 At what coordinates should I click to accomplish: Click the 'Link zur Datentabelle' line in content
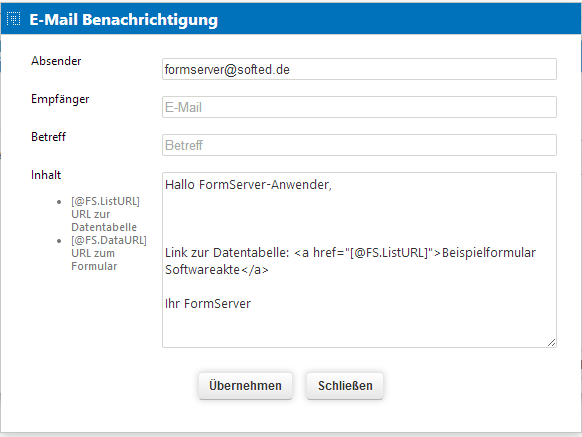pyautogui.click(x=227, y=253)
